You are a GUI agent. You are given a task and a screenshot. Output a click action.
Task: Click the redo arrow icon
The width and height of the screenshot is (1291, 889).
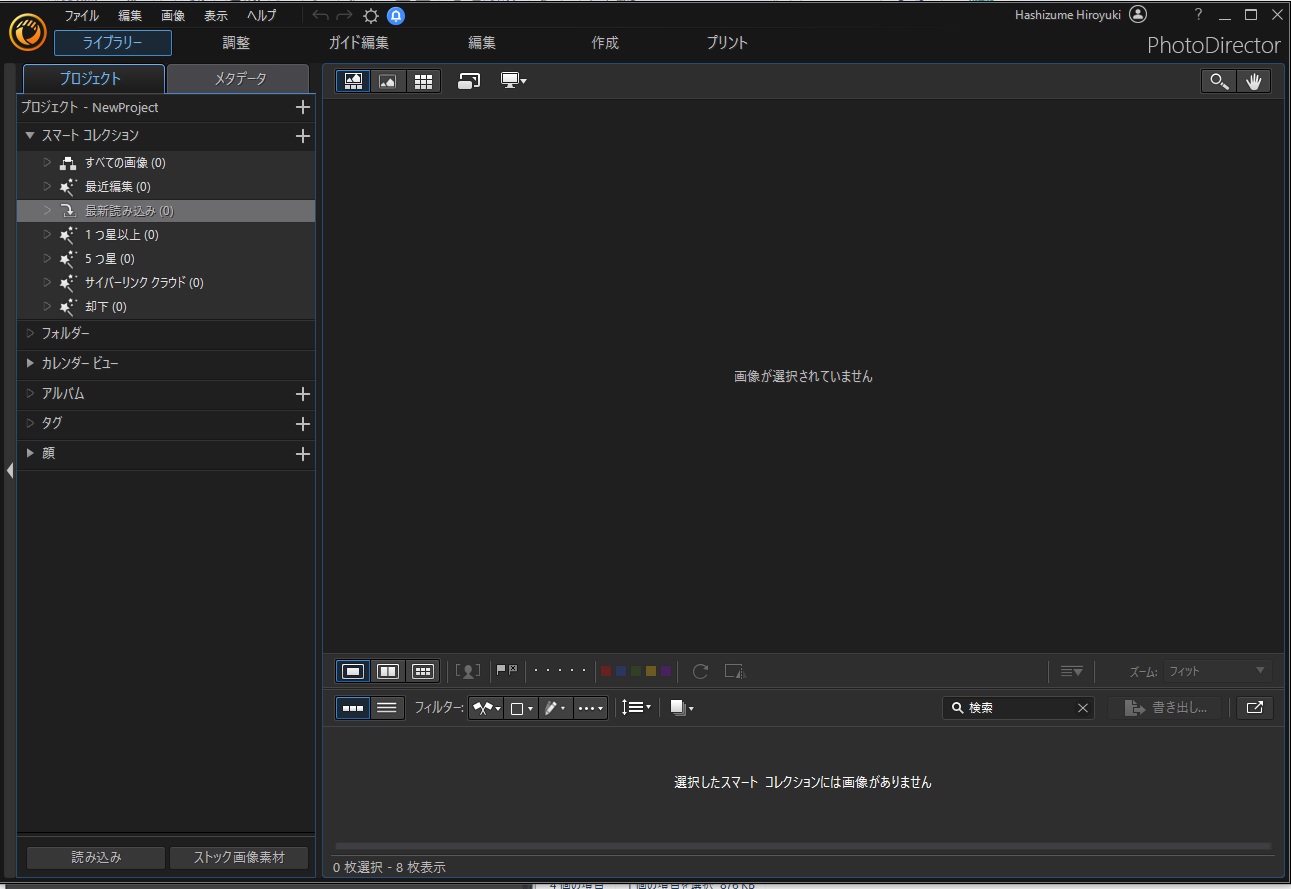(345, 16)
